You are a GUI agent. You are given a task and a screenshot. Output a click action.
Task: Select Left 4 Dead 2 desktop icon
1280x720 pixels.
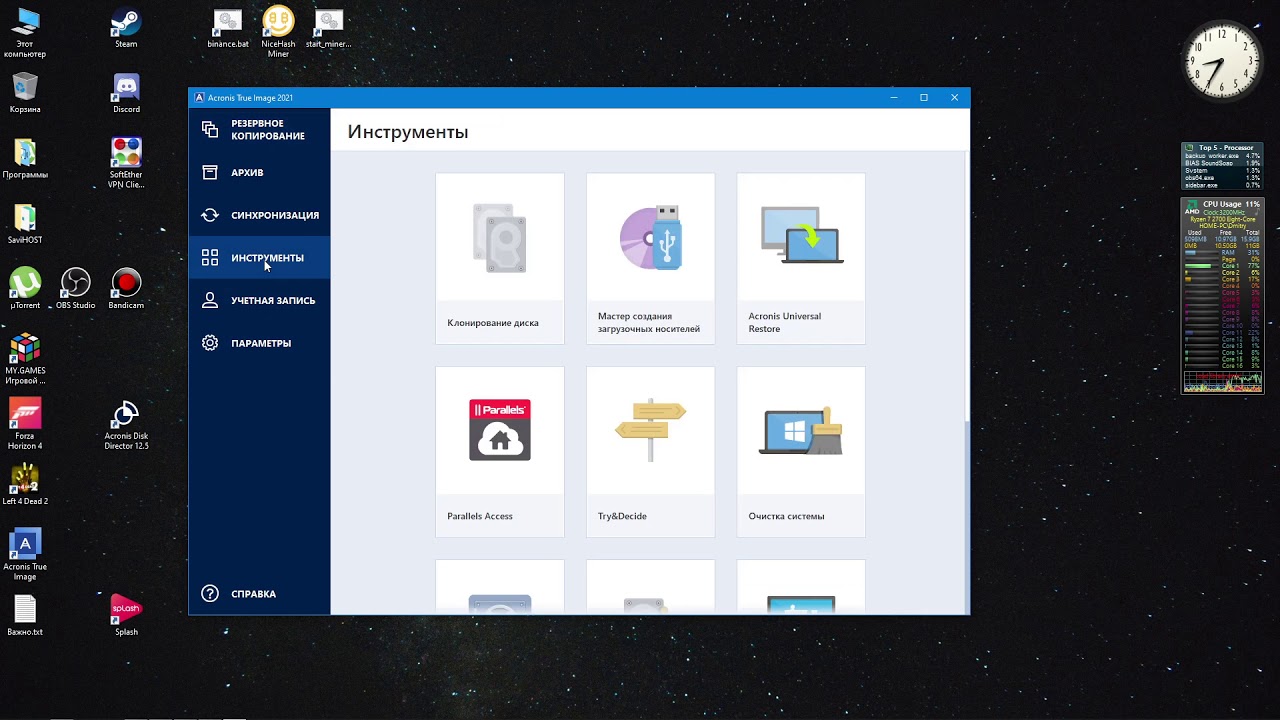(25, 485)
